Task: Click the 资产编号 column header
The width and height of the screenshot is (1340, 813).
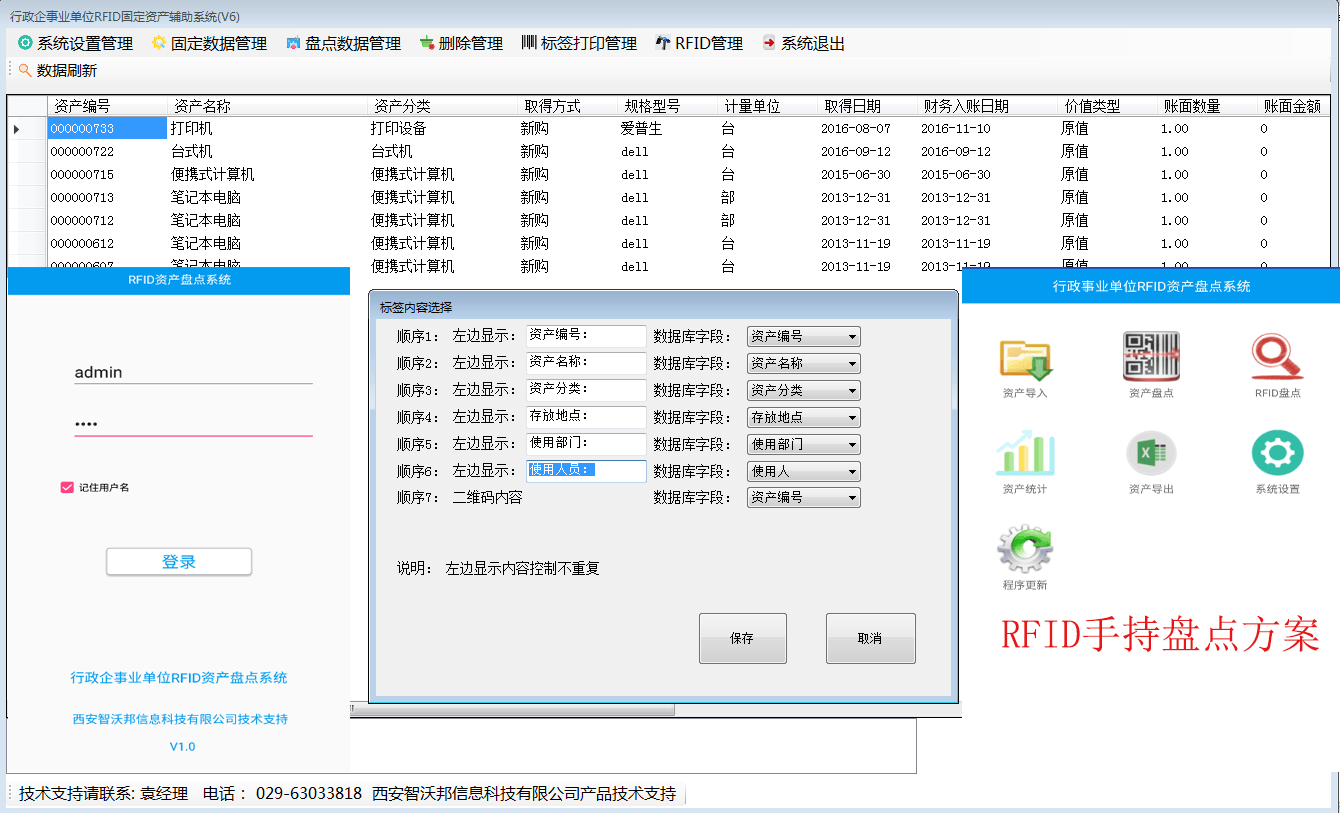Action: (107, 106)
